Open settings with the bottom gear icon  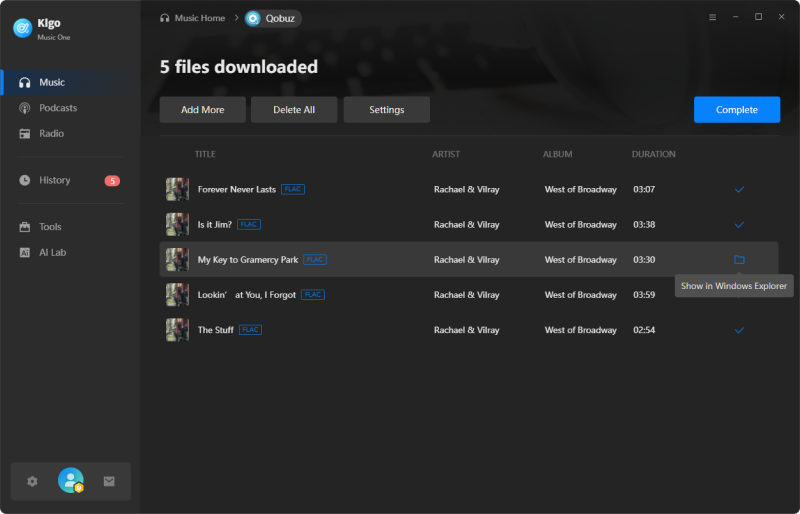[32, 481]
